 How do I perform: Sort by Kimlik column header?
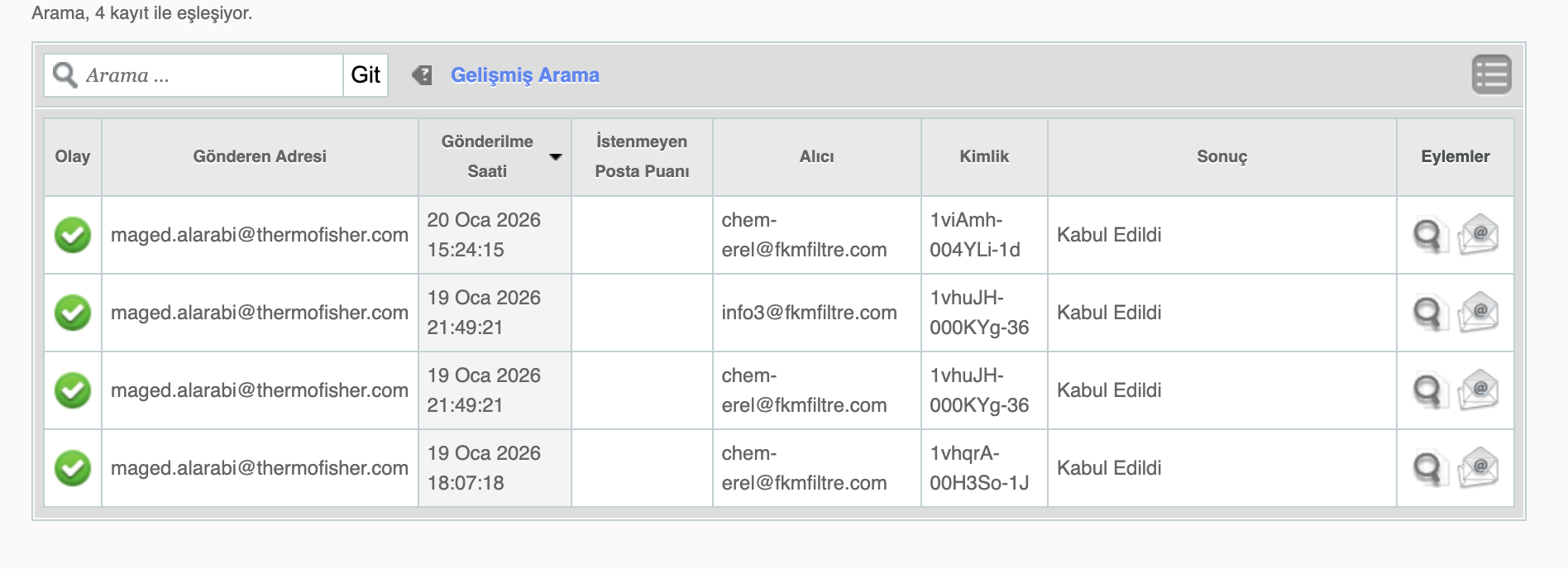click(984, 156)
